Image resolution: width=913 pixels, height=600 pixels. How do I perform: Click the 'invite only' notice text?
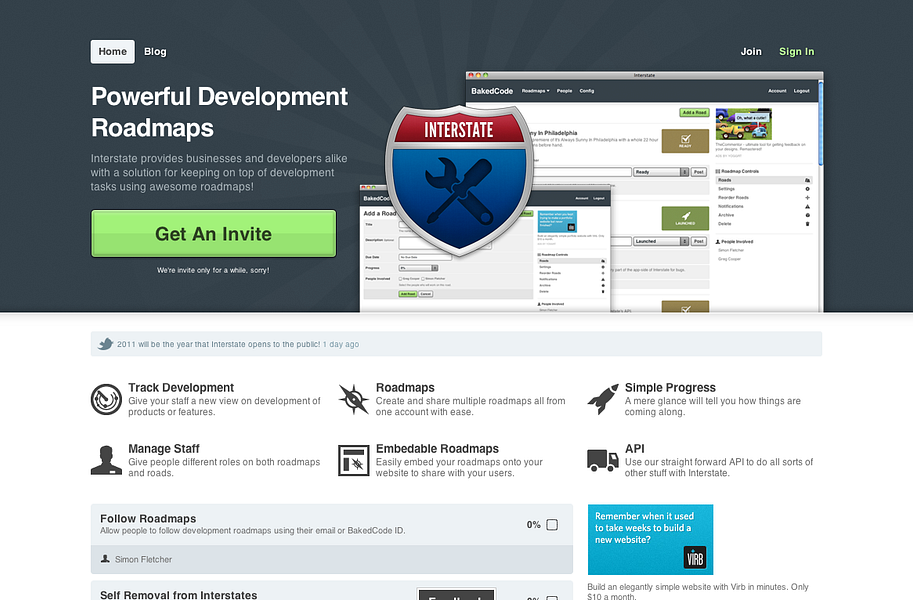click(213, 270)
